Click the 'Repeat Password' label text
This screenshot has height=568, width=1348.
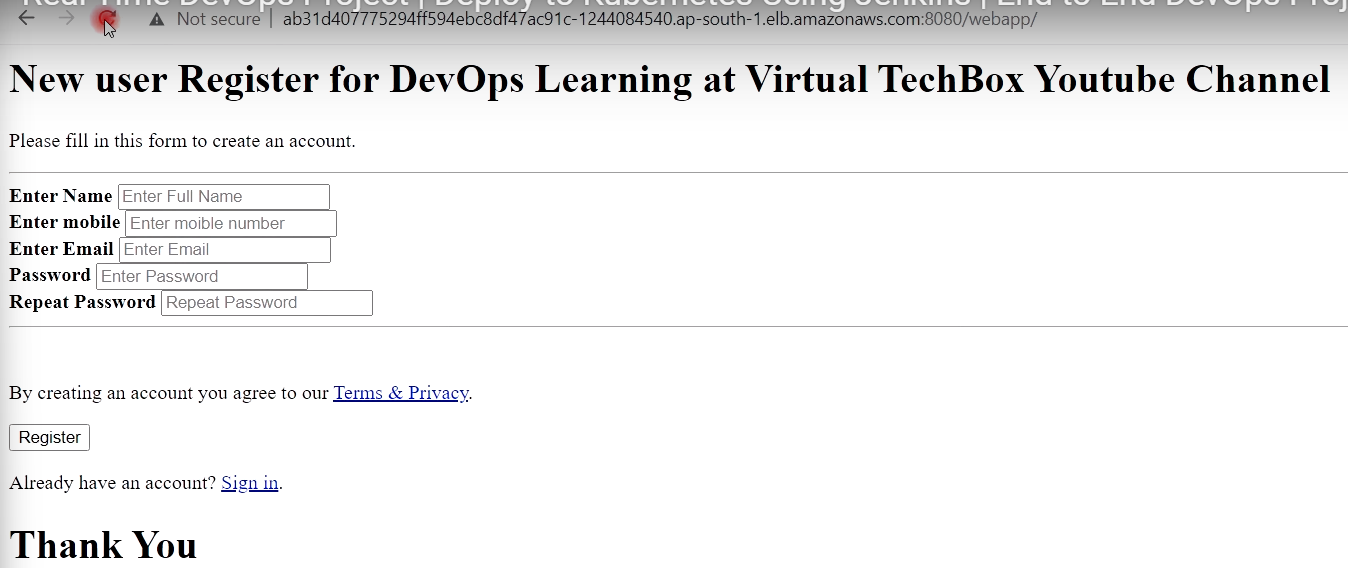(x=83, y=302)
